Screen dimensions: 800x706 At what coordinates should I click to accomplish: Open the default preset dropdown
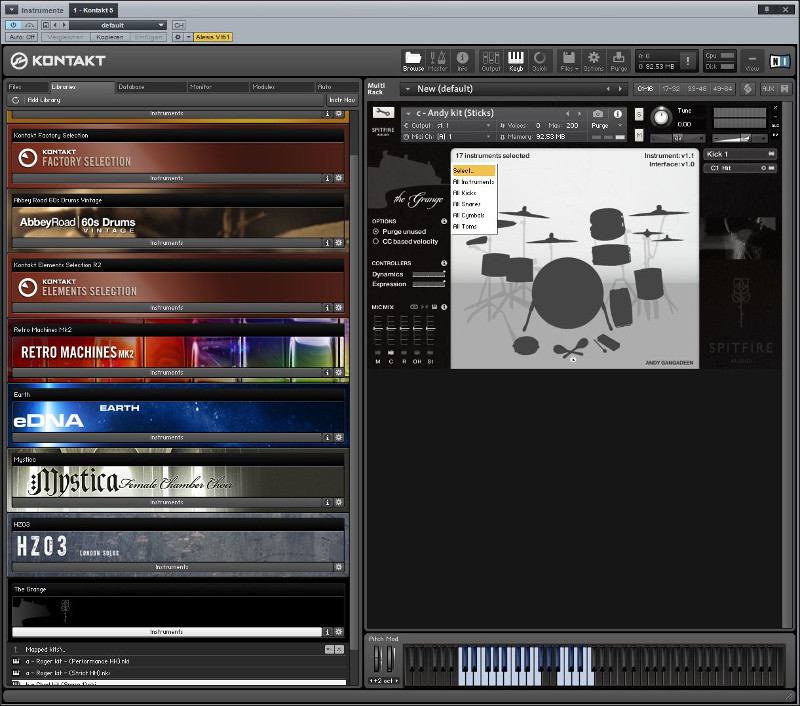(118, 25)
